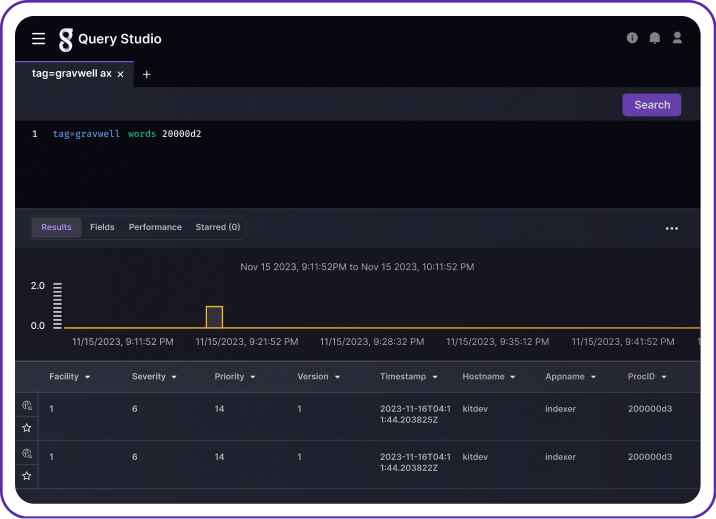Open the Starred (0) tab
The height and width of the screenshot is (519, 716).
click(218, 227)
